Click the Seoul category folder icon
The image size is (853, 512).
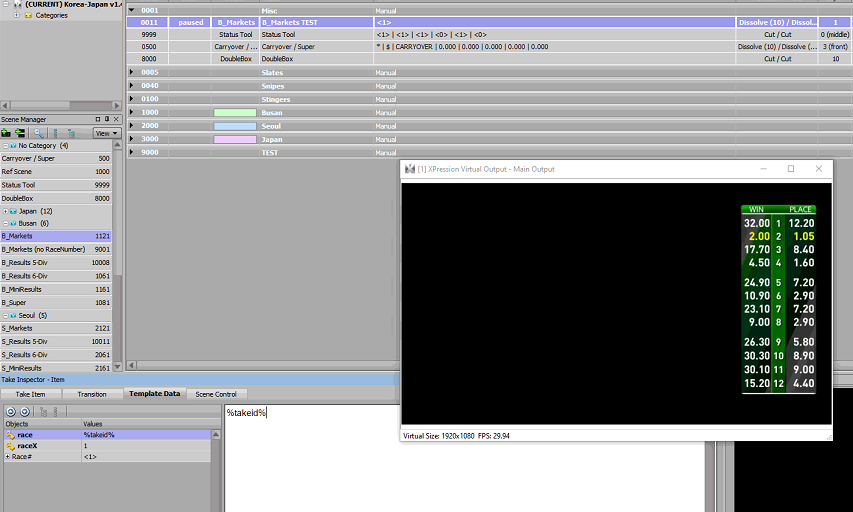click(13, 316)
